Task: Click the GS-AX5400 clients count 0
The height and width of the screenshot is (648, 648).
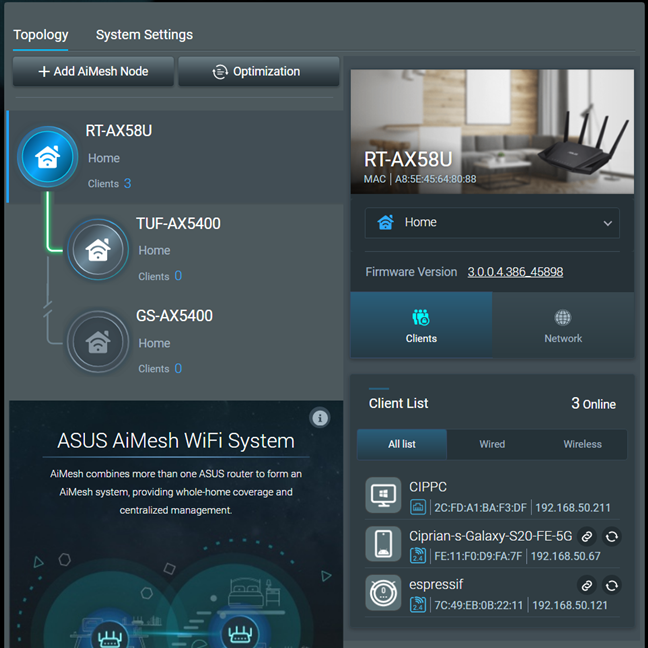Action: (178, 368)
